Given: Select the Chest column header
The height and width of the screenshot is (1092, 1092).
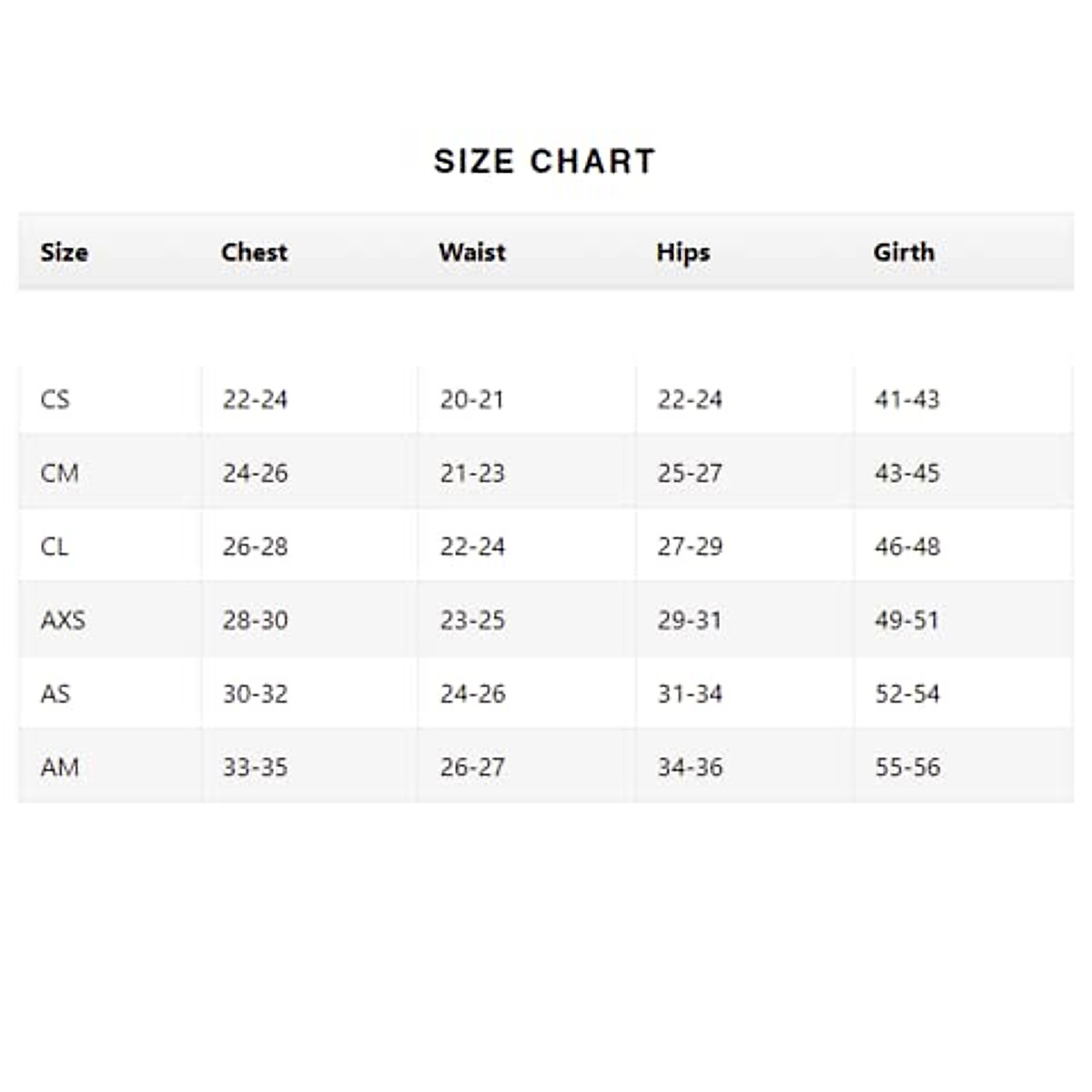Looking at the screenshot, I should [x=254, y=252].
